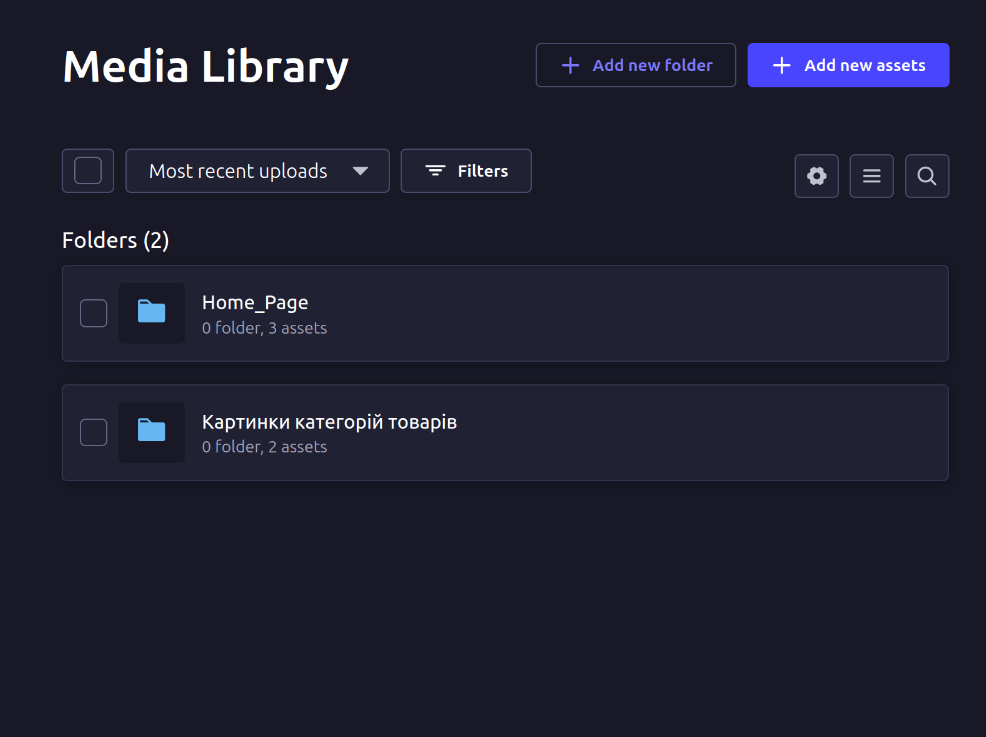986x737 pixels.
Task: Open the search magnifier icon
Action: coord(927,176)
